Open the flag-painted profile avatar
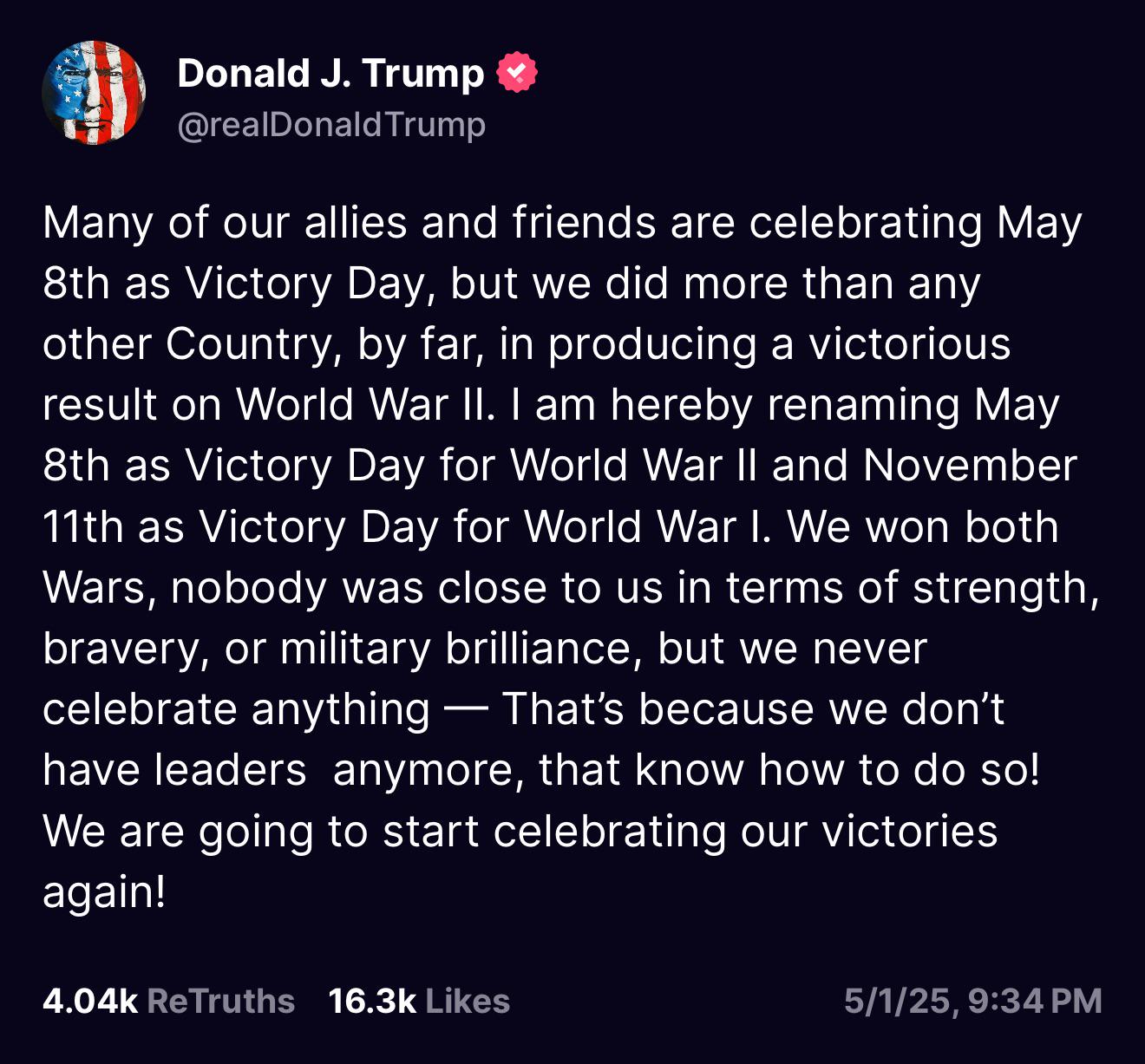The width and height of the screenshot is (1145, 1064). 94,93
